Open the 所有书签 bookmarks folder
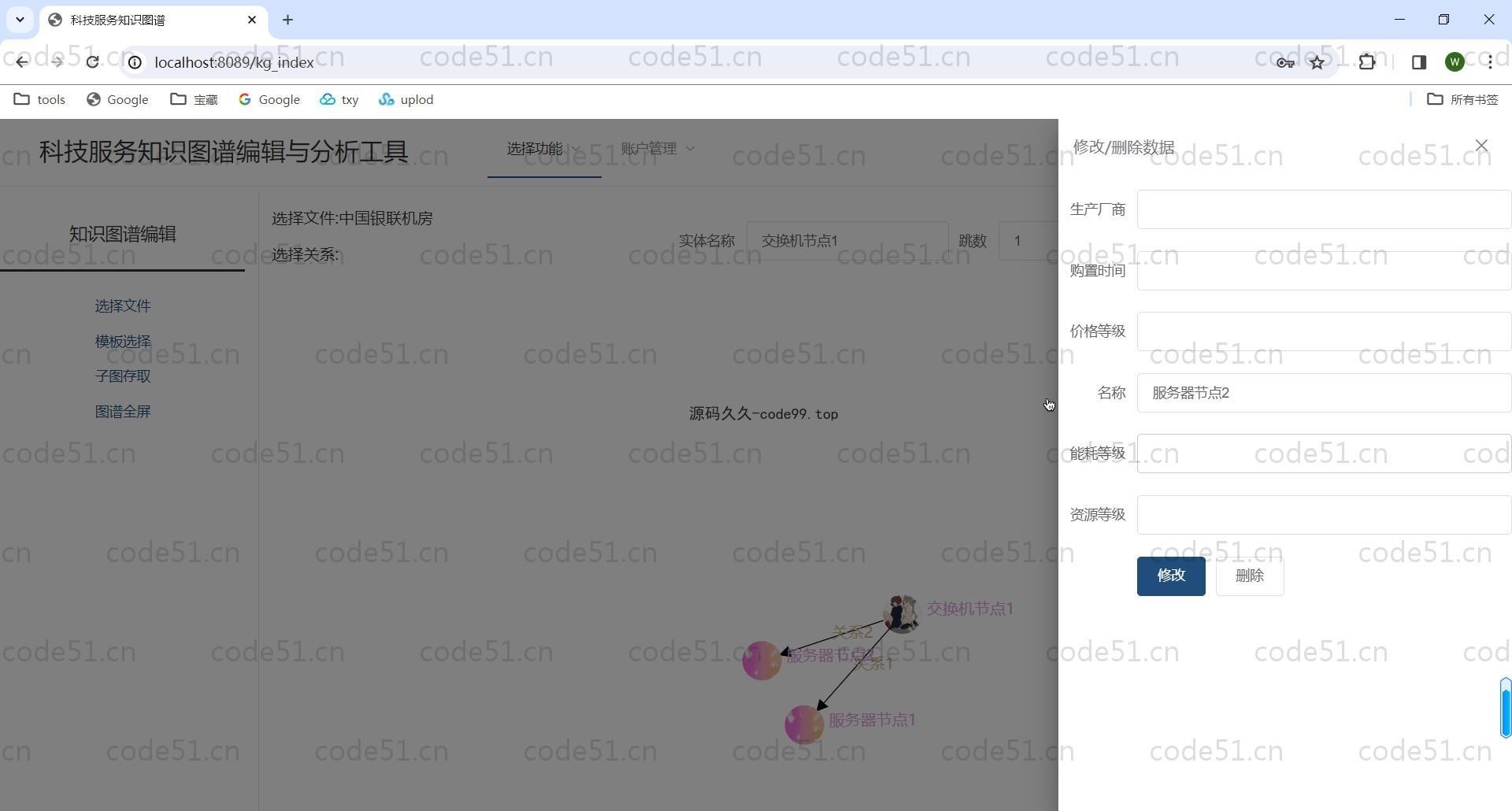1512x811 pixels. point(1462,99)
